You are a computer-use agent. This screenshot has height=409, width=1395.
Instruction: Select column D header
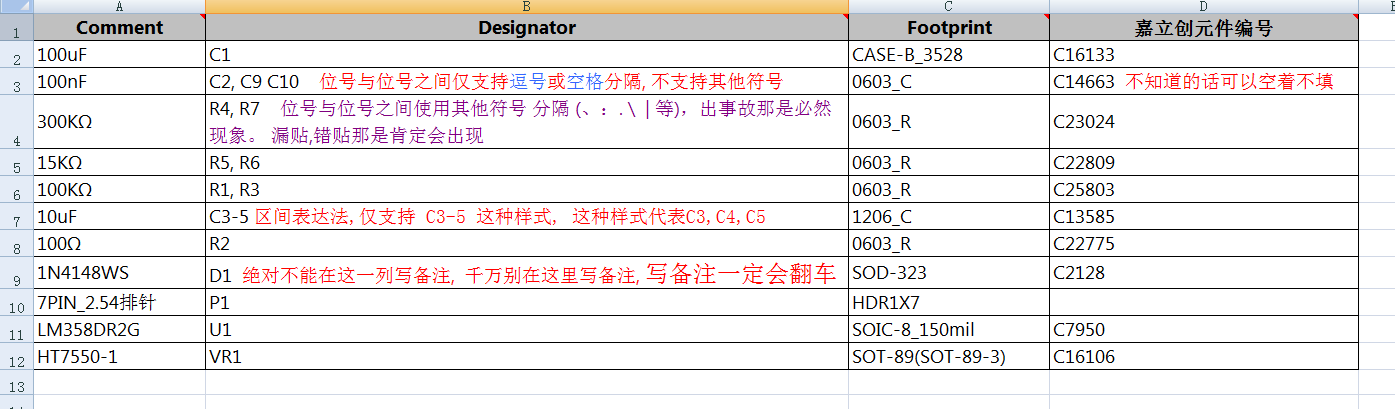pos(1203,6)
